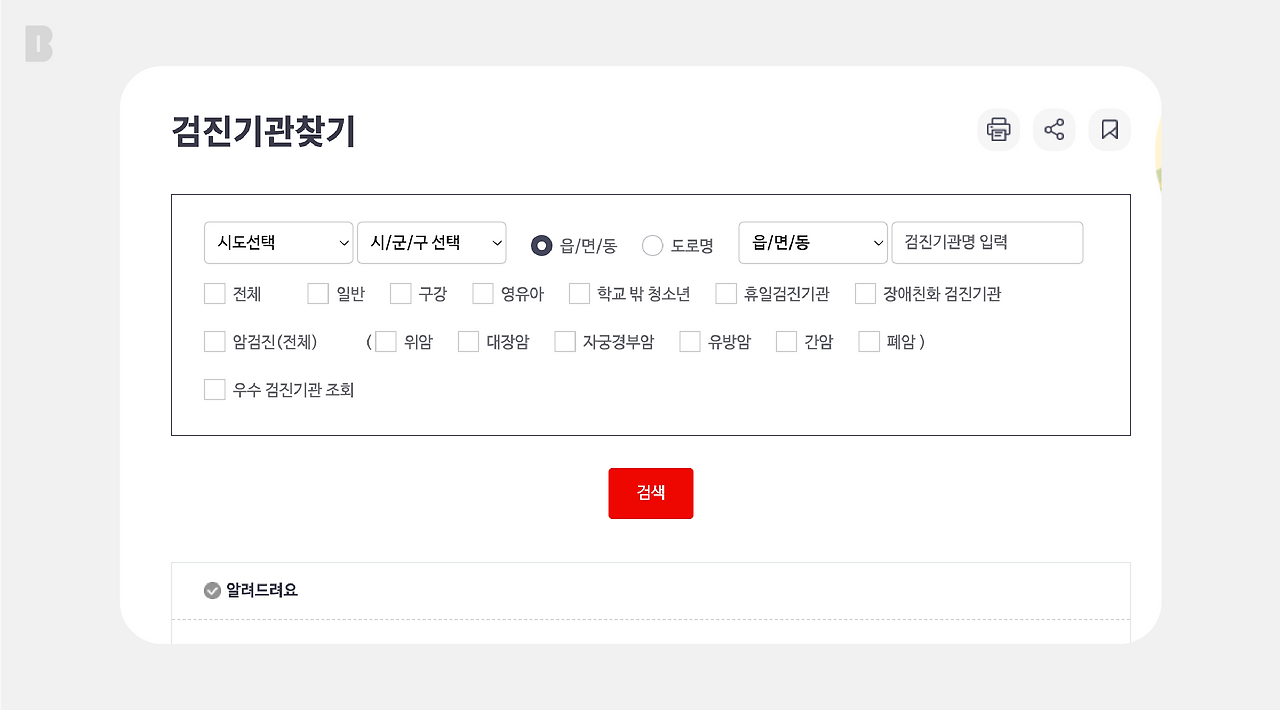Click the 검진기관명 입력 input field
Image resolution: width=1280 pixels, height=710 pixels.
pos(987,242)
